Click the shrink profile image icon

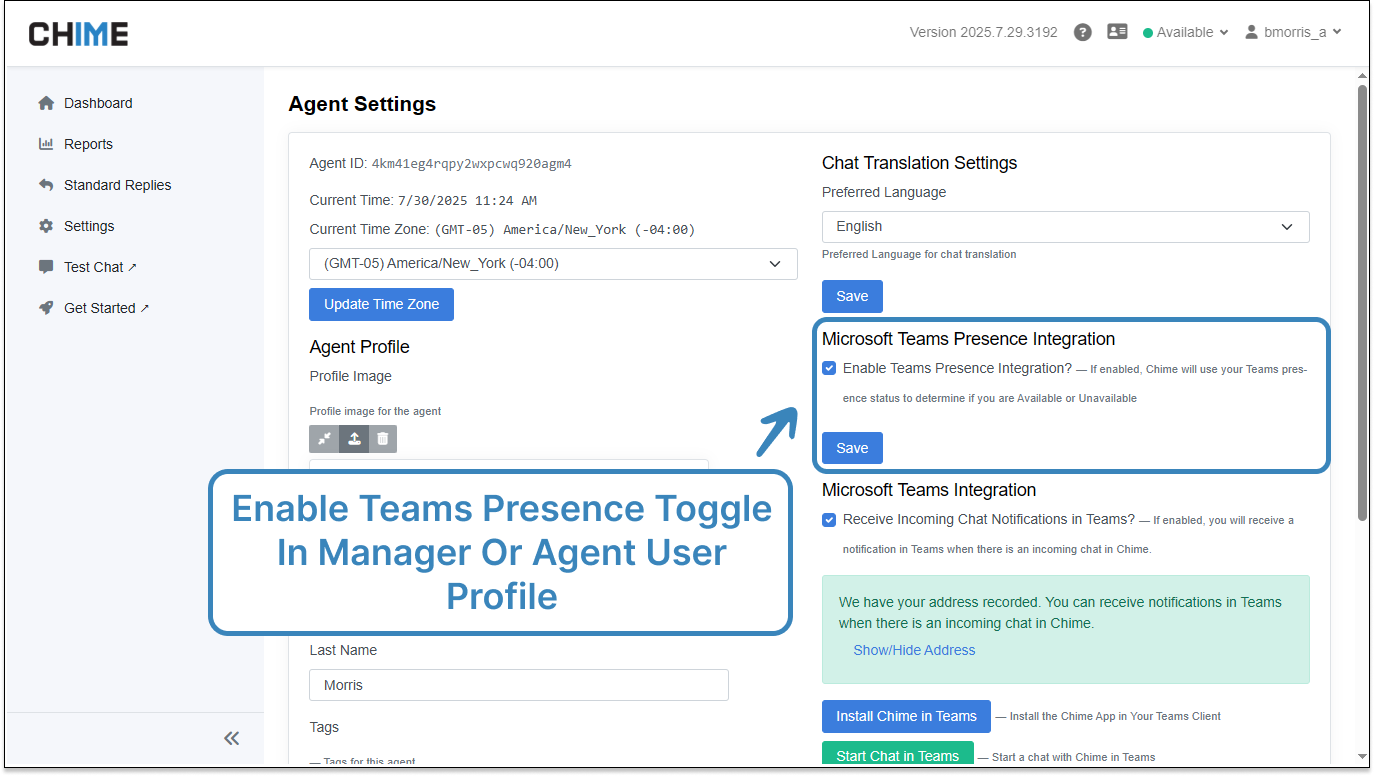(324, 439)
